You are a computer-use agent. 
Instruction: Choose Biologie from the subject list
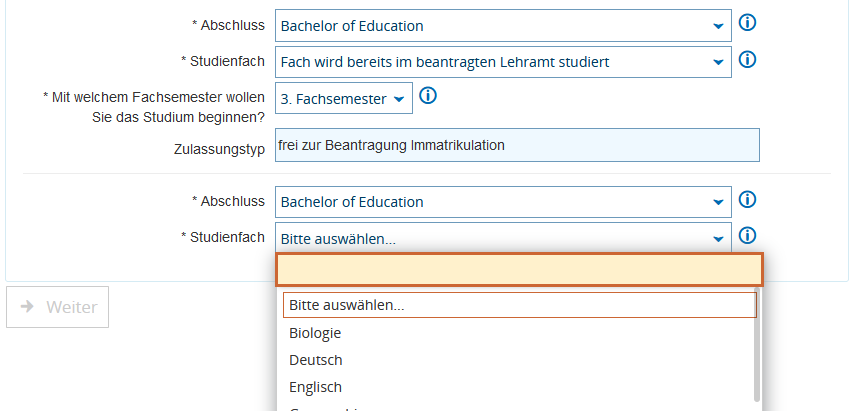point(316,333)
